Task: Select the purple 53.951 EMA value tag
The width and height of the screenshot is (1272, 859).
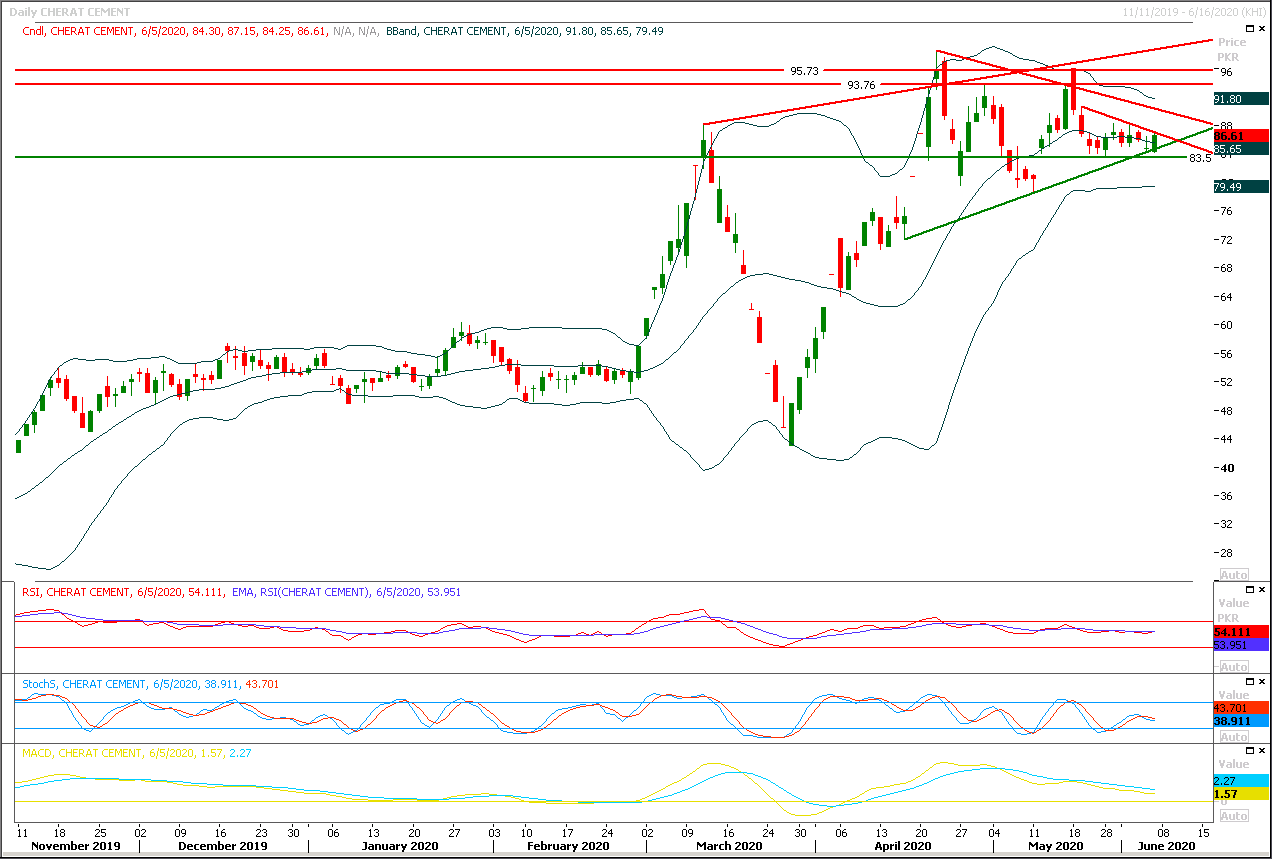Action: pyautogui.click(x=1240, y=646)
